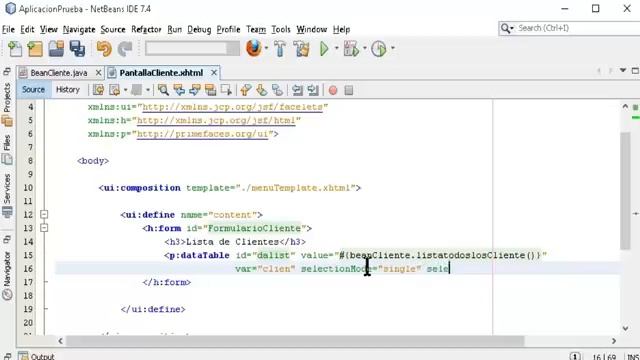Collapse the h:form fold at line 13
The image size is (640, 360).
44,228
